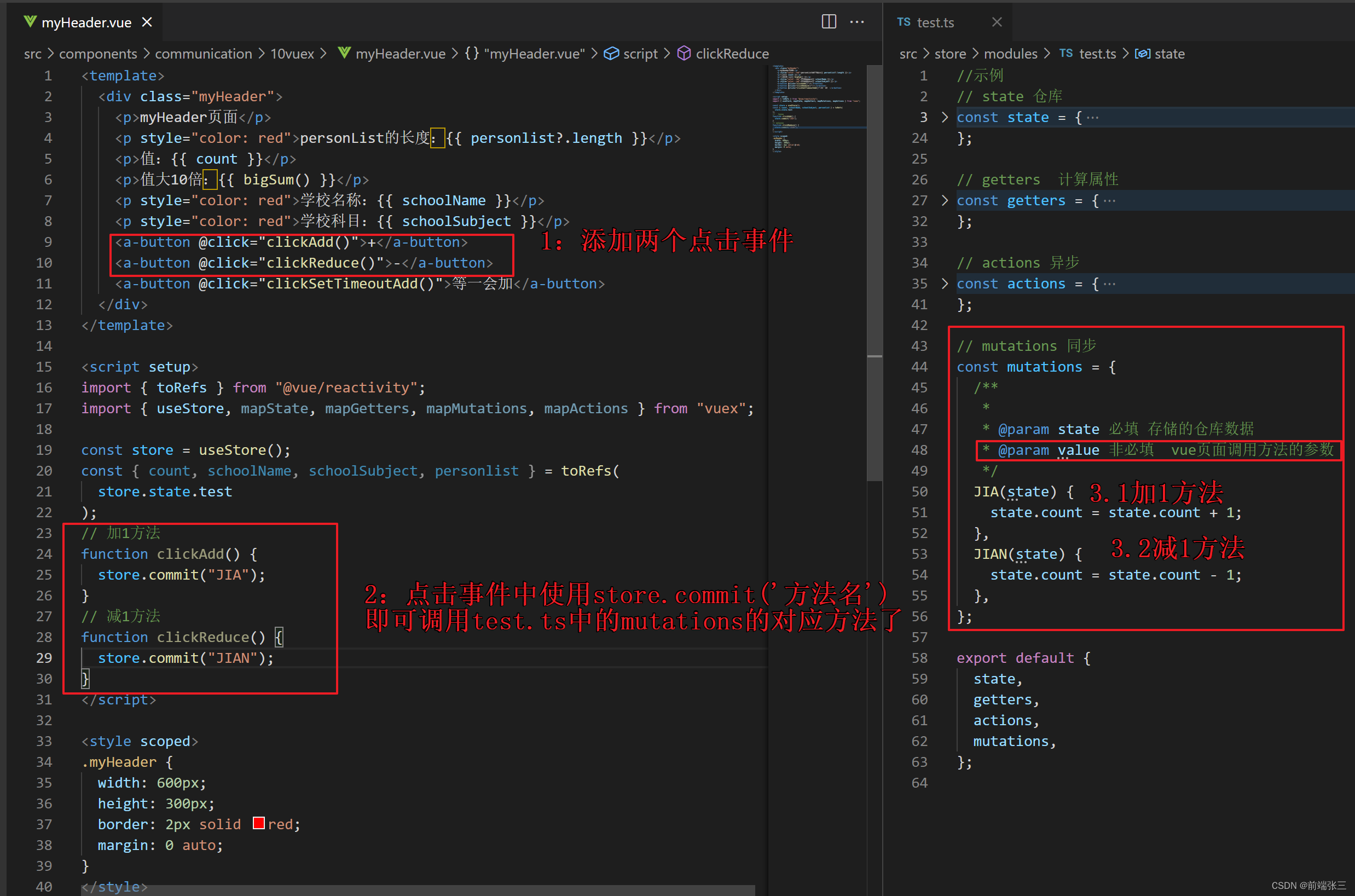1355x896 pixels.
Task: Click 'store.commit("JIA")' statement
Action: pos(182,575)
